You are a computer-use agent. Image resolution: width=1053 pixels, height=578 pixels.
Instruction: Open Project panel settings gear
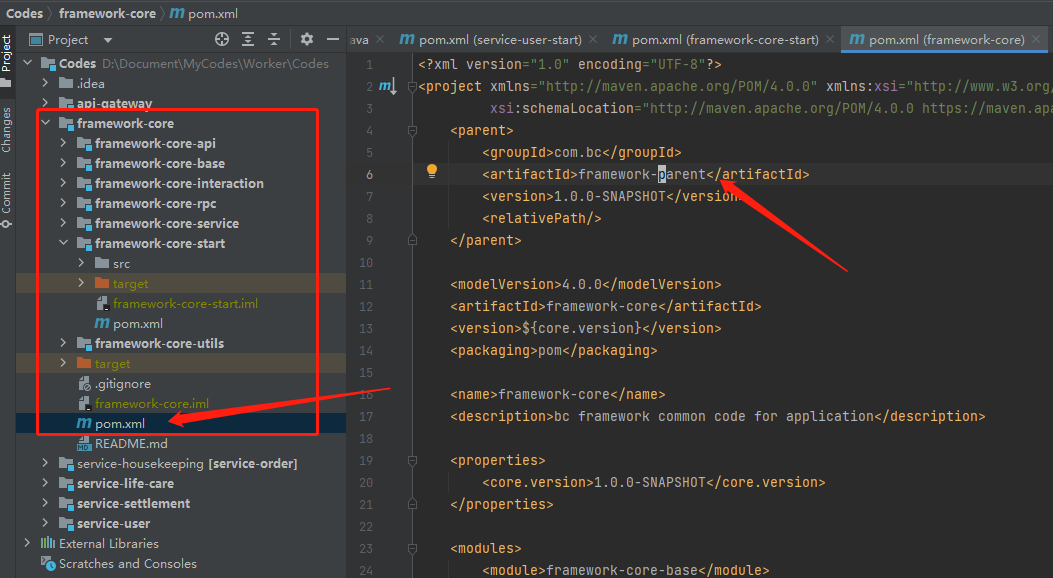(x=307, y=40)
